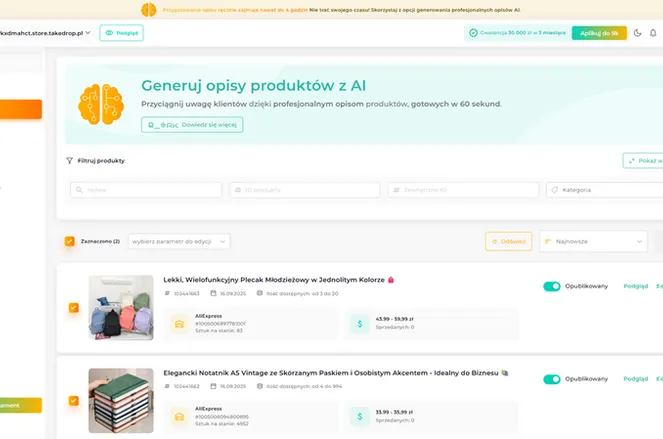Open notifications bell icon

tap(655, 33)
